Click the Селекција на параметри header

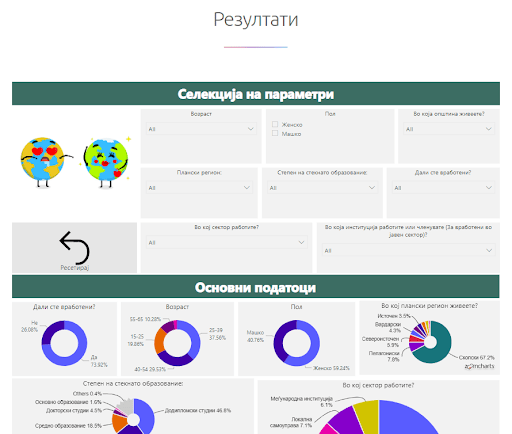pyautogui.click(x=256, y=94)
